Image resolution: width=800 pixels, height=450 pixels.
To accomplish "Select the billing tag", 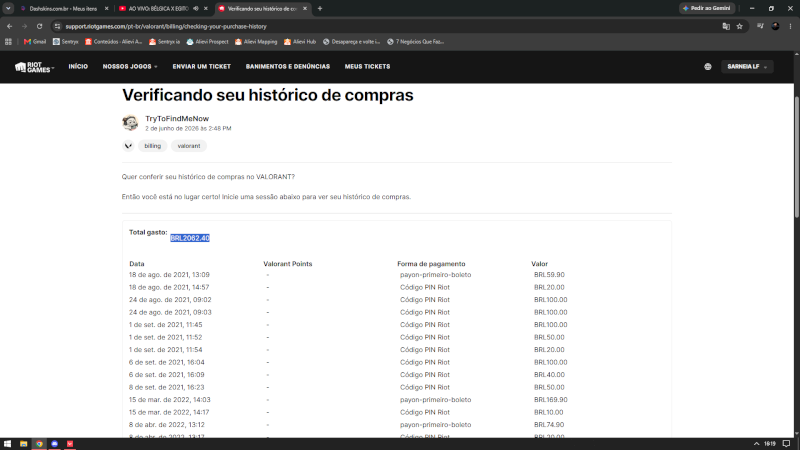I will [152, 146].
